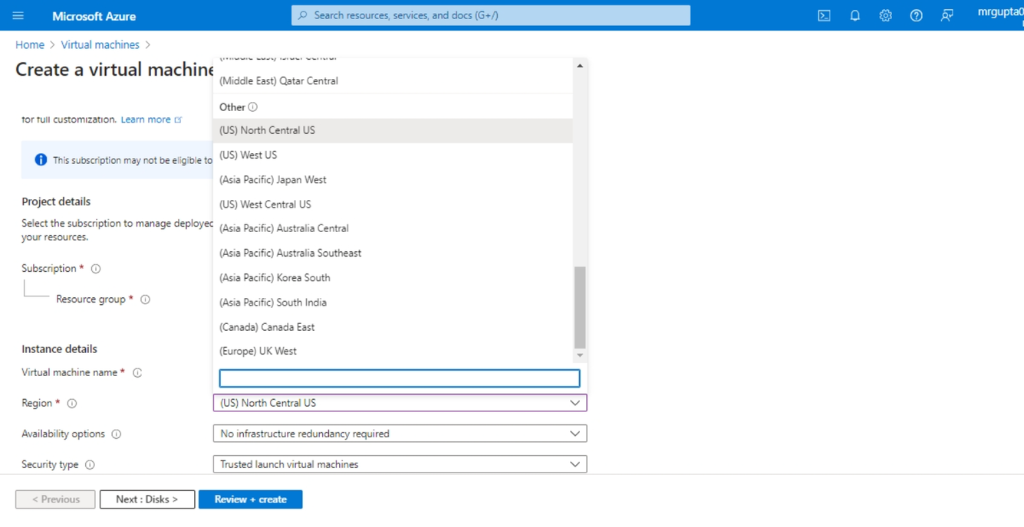The width and height of the screenshot is (1024, 527).
Task: Focus the region filter text box
Action: tap(399, 378)
